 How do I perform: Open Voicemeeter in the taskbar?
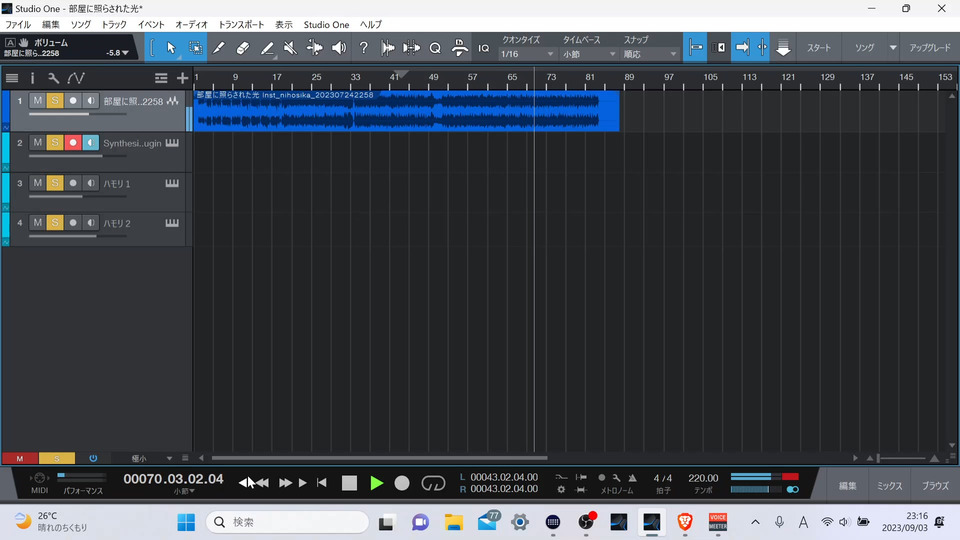point(718,522)
